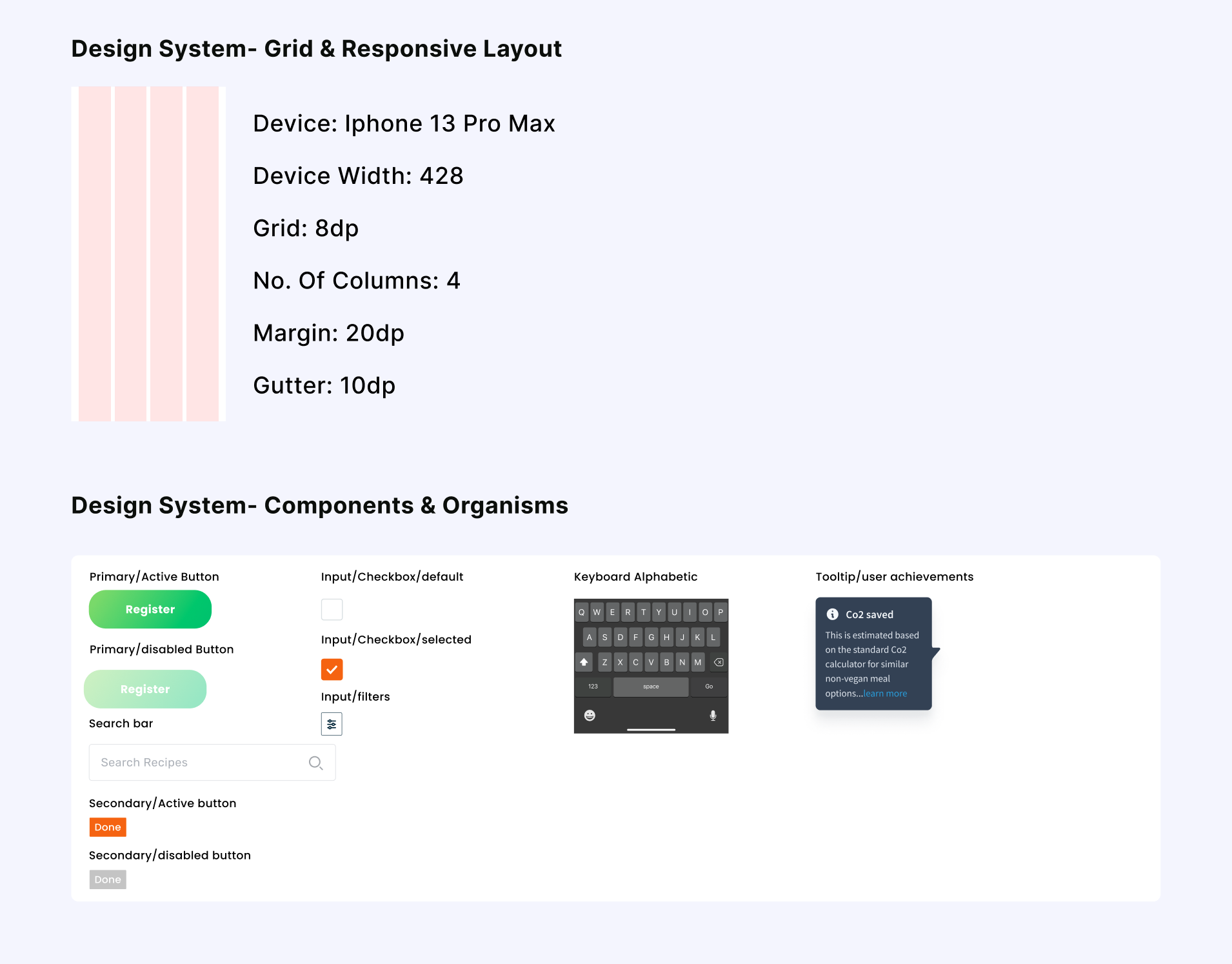This screenshot has height=964, width=1232.
Task: Click the active green Register button
Action: pyautogui.click(x=150, y=609)
